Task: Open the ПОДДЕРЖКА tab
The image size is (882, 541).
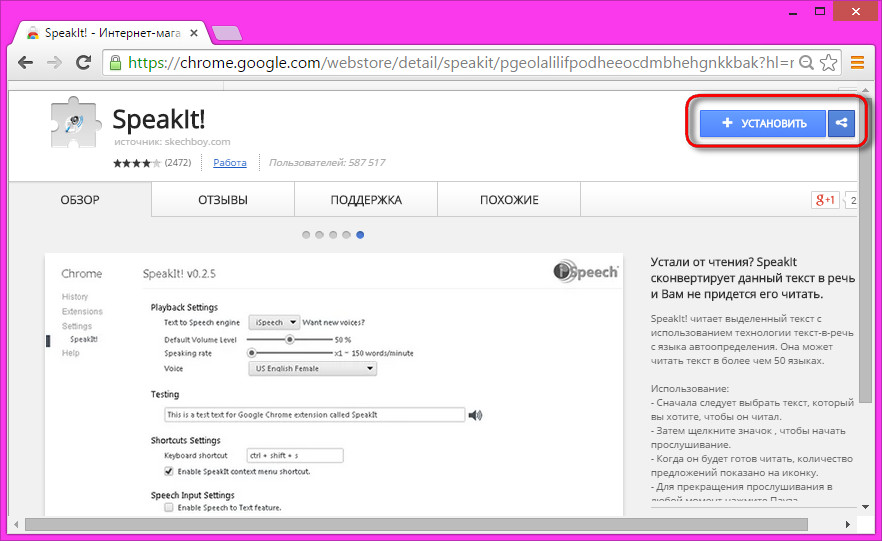Action: point(366,200)
